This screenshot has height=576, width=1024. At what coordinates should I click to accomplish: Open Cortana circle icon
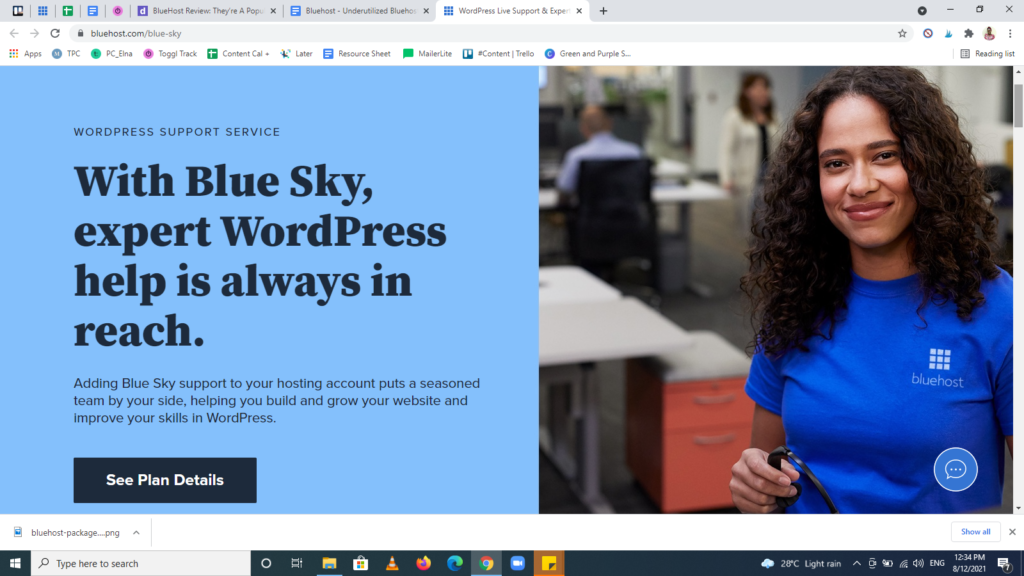pyautogui.click(x=266, y=563)
